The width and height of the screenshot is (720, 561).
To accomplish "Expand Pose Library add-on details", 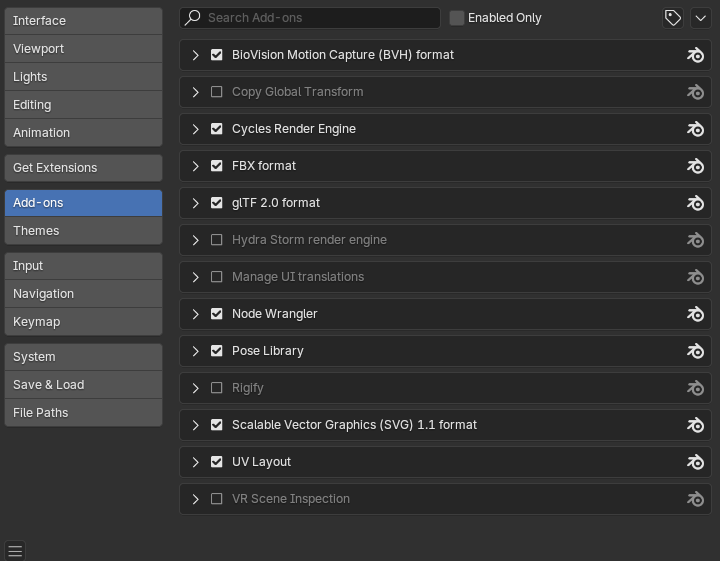I will pos(196,351).
